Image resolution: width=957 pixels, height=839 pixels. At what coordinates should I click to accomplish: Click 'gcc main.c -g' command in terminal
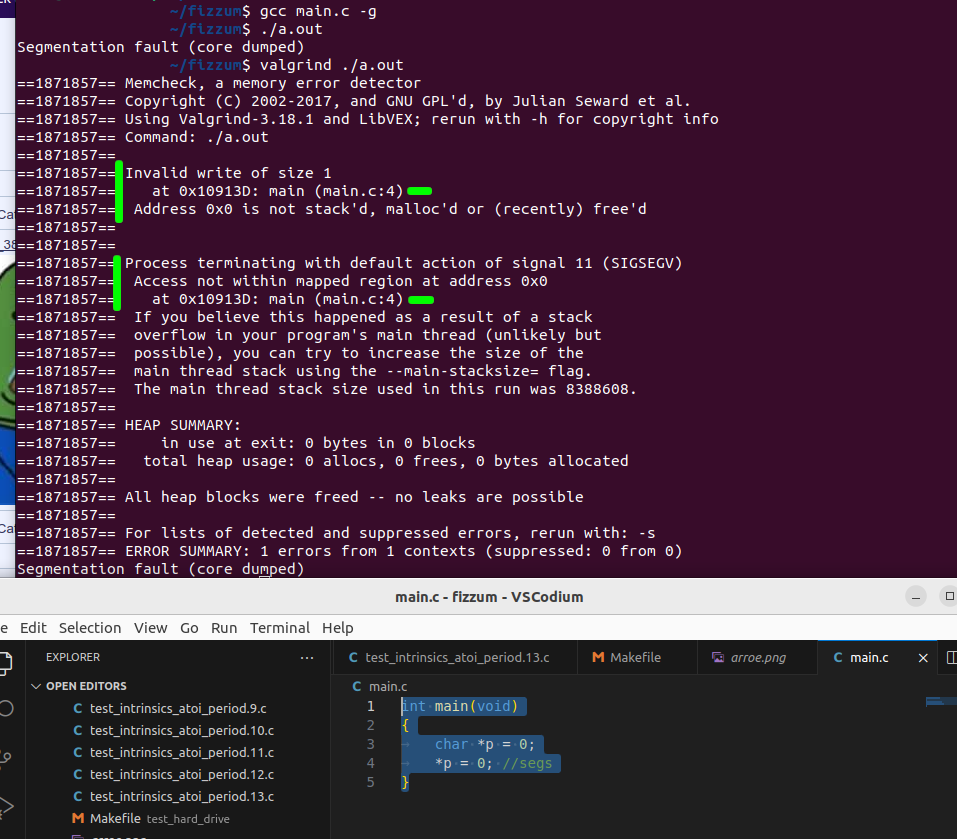pos(318,11)
